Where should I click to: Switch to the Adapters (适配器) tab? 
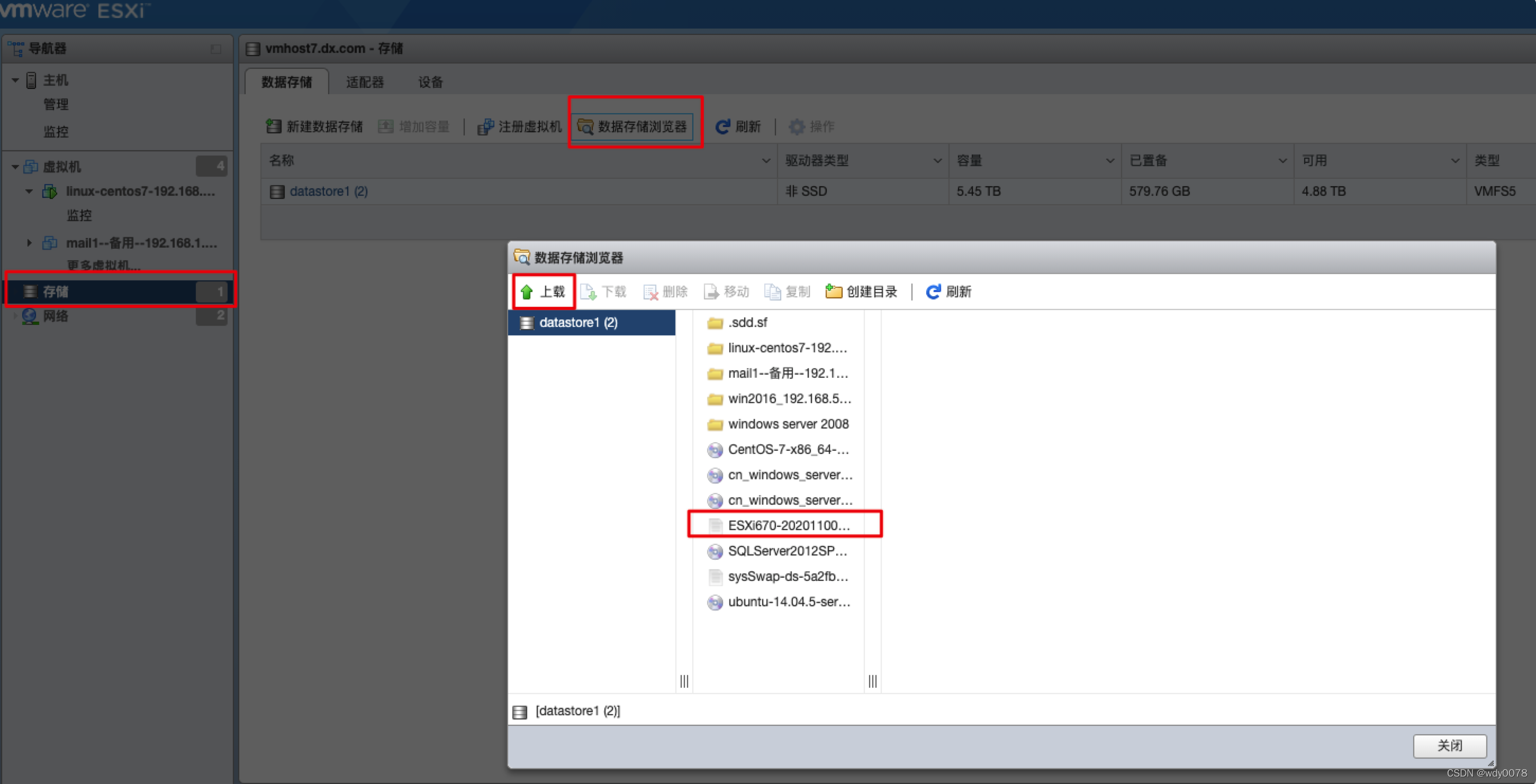[365, 82]
